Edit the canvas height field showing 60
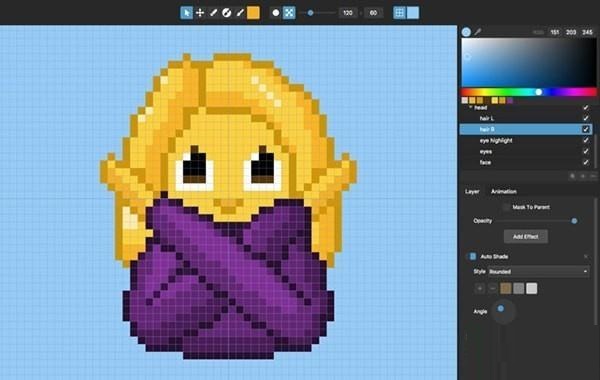Image resolution: width=600 pixels, height=380 pixels. pyautogui.click(x=373, y=13)
